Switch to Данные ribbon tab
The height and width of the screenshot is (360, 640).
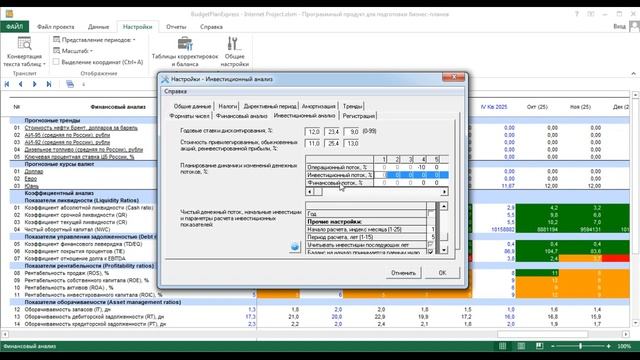coord(98,27)
